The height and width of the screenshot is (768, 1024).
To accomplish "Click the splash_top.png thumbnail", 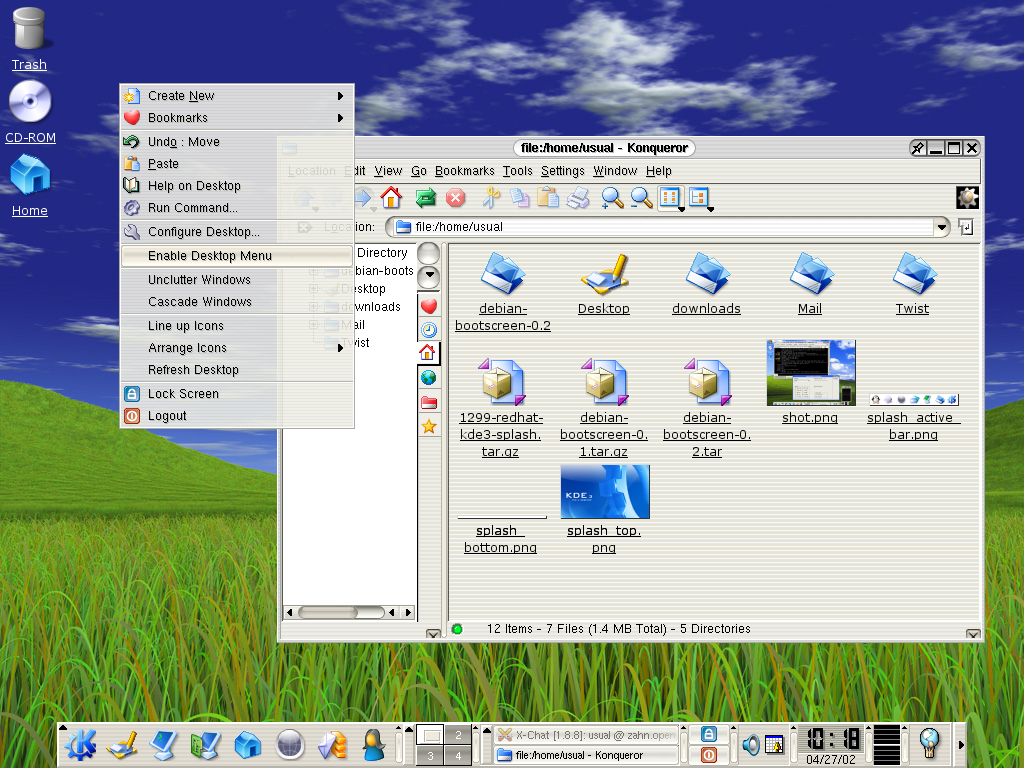I will [605, 492].
